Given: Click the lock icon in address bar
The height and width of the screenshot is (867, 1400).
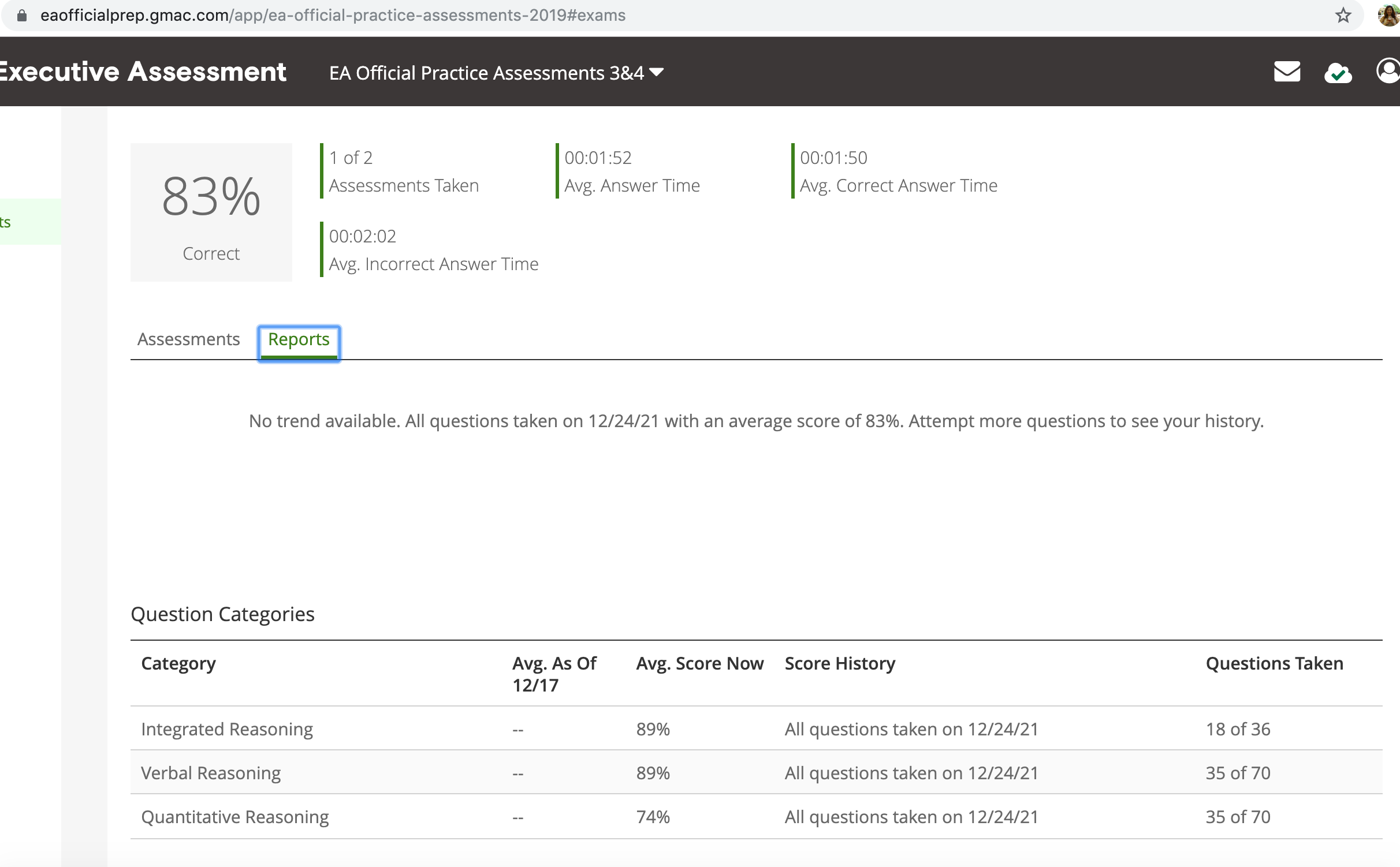Looking at the screenshot, I should (x=22, y=16).
